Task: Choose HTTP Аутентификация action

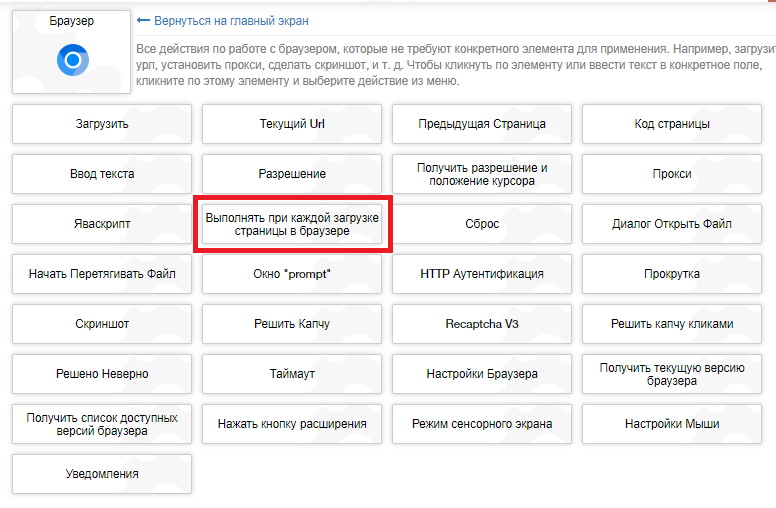Action: tap(482, 274)
